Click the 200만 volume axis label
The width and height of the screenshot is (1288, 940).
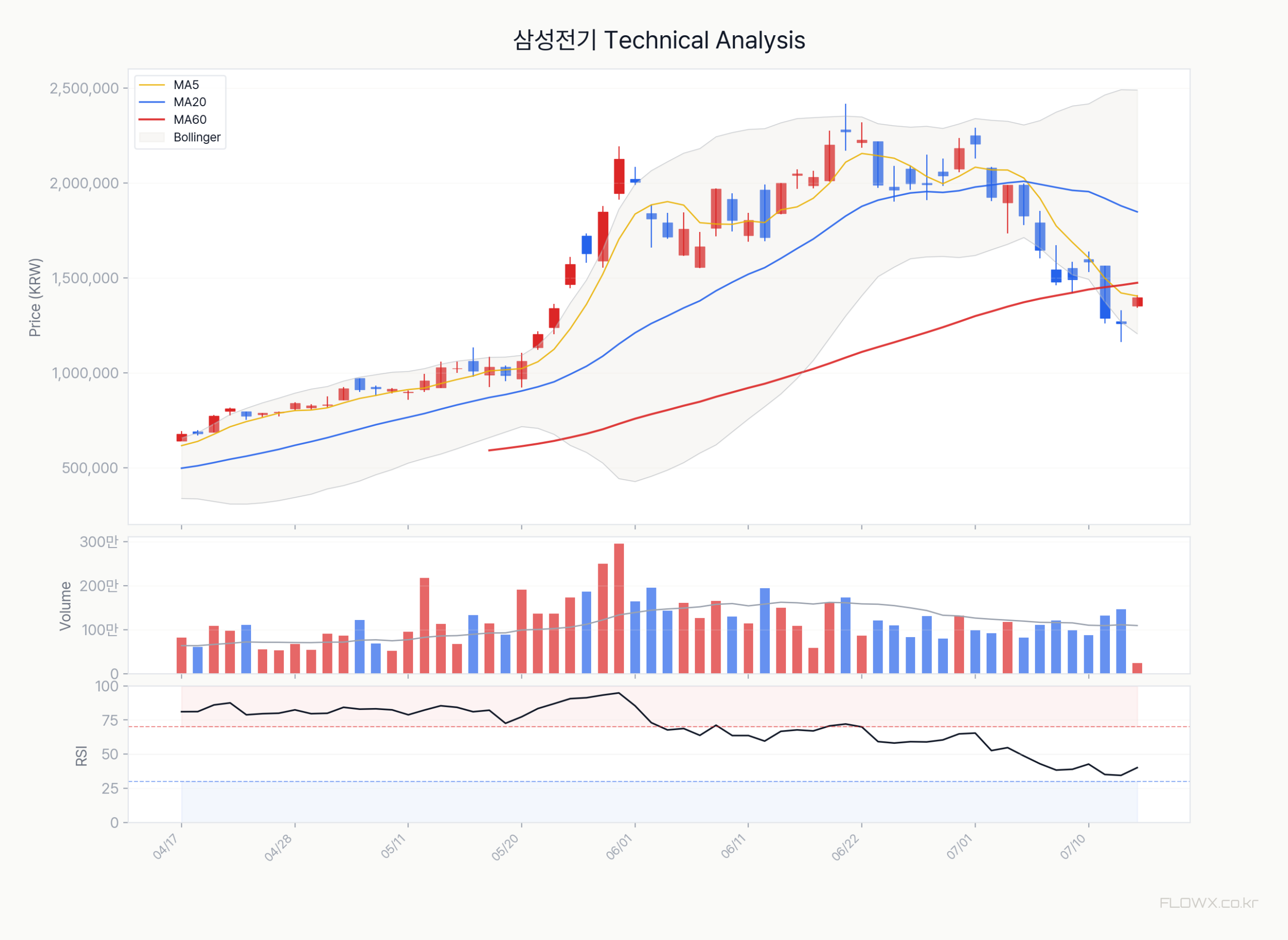(x=99, y=586)
